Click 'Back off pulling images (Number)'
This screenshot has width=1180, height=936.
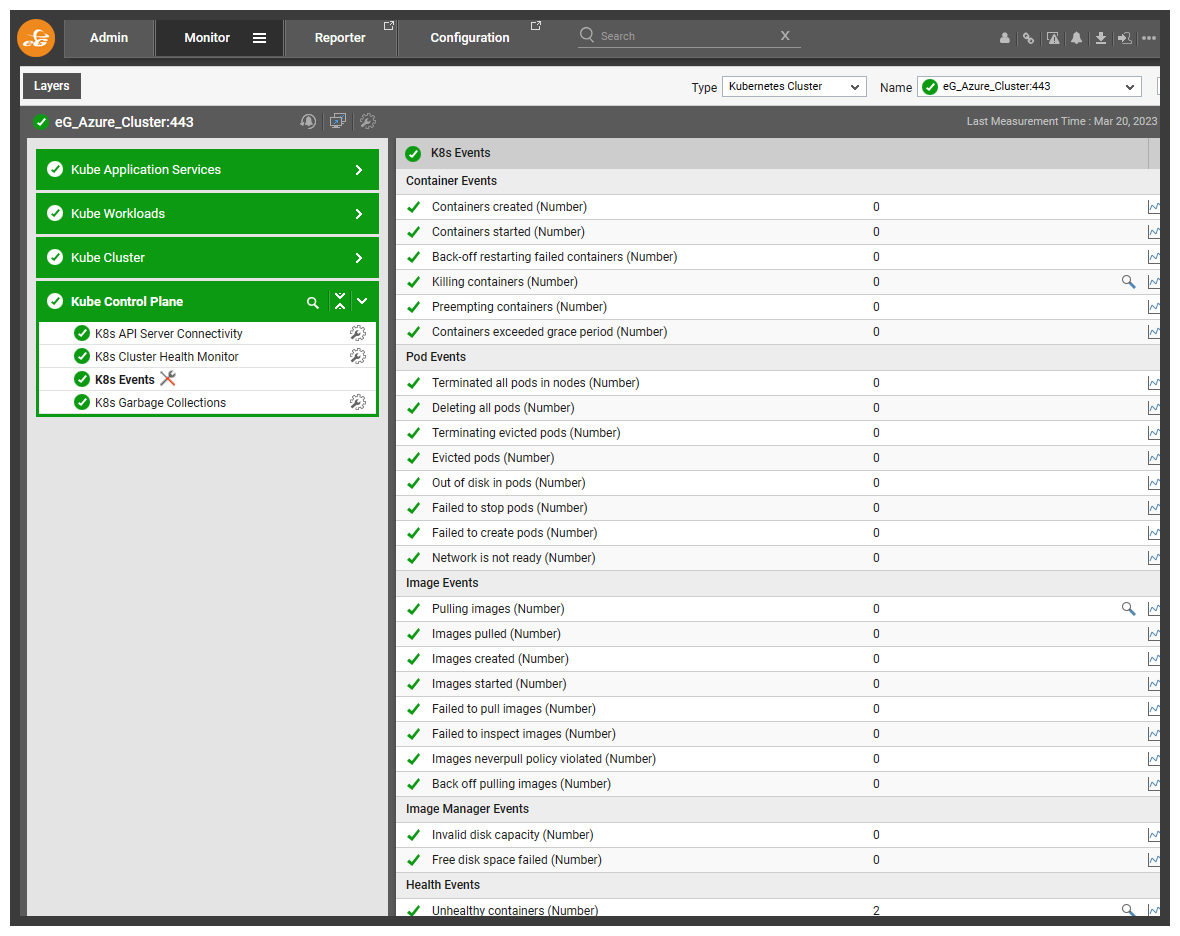pyautogui.click(x=522, y=784)
